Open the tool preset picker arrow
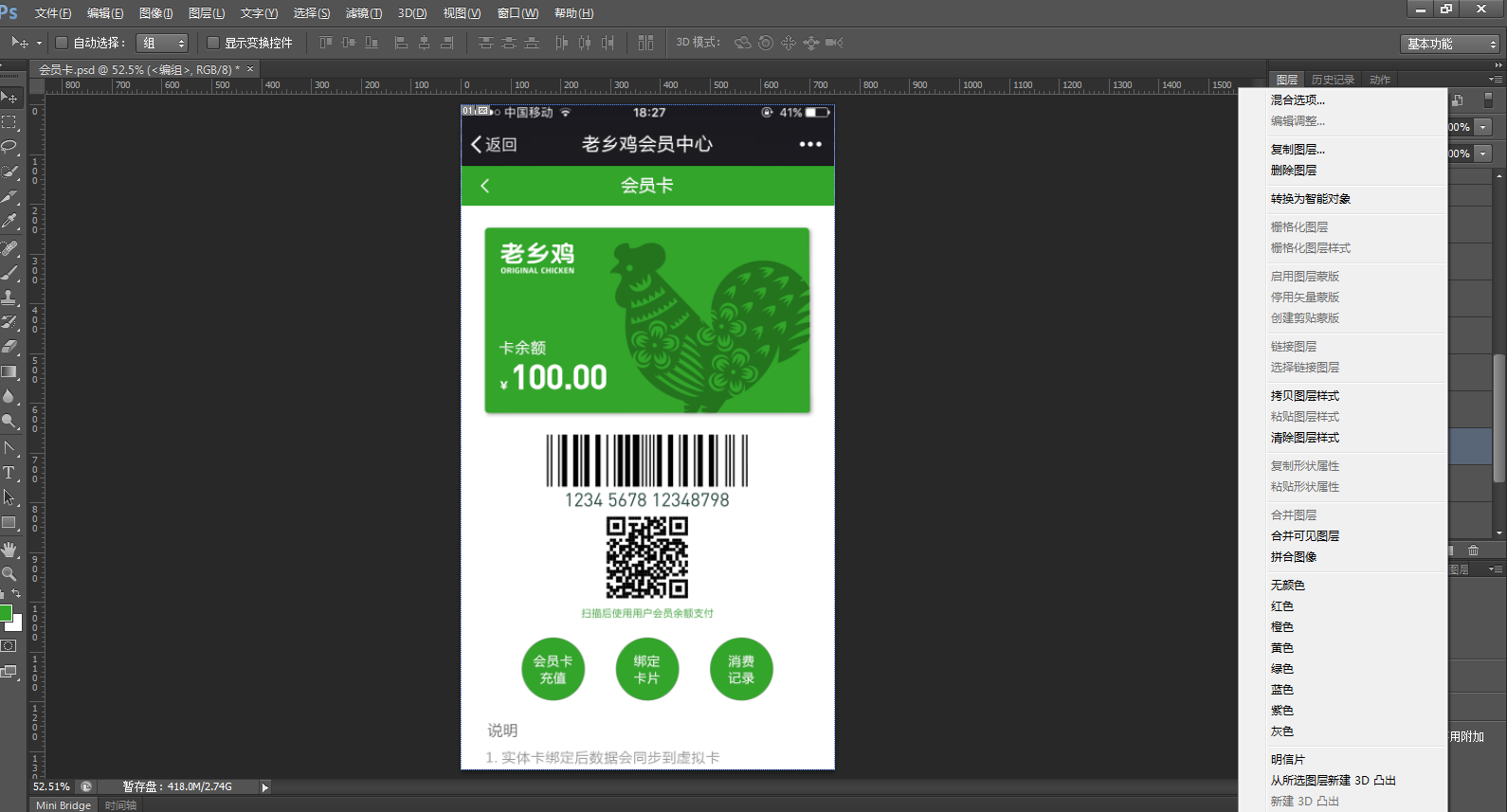The image size is (1507, 812). (39, 43)
